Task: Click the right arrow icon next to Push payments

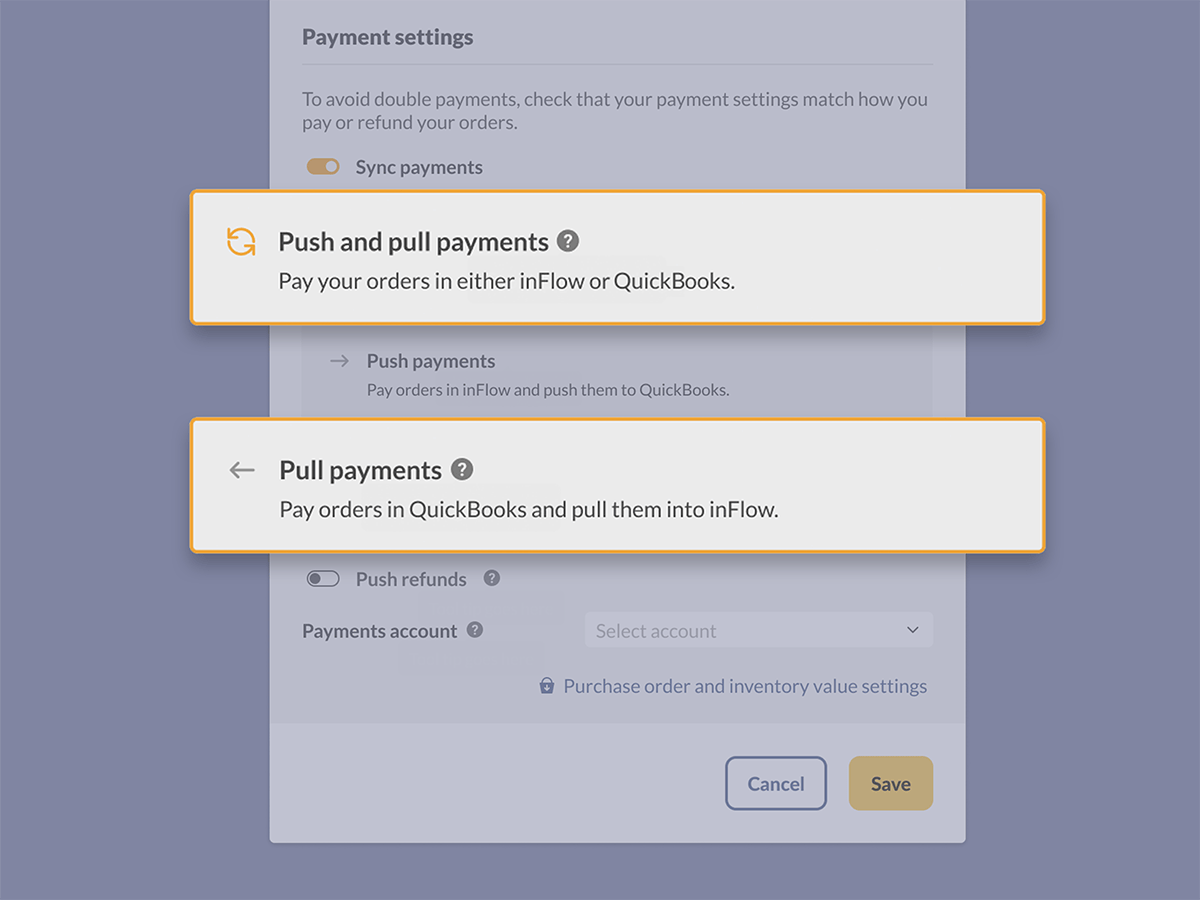Action: click(338, 360)
